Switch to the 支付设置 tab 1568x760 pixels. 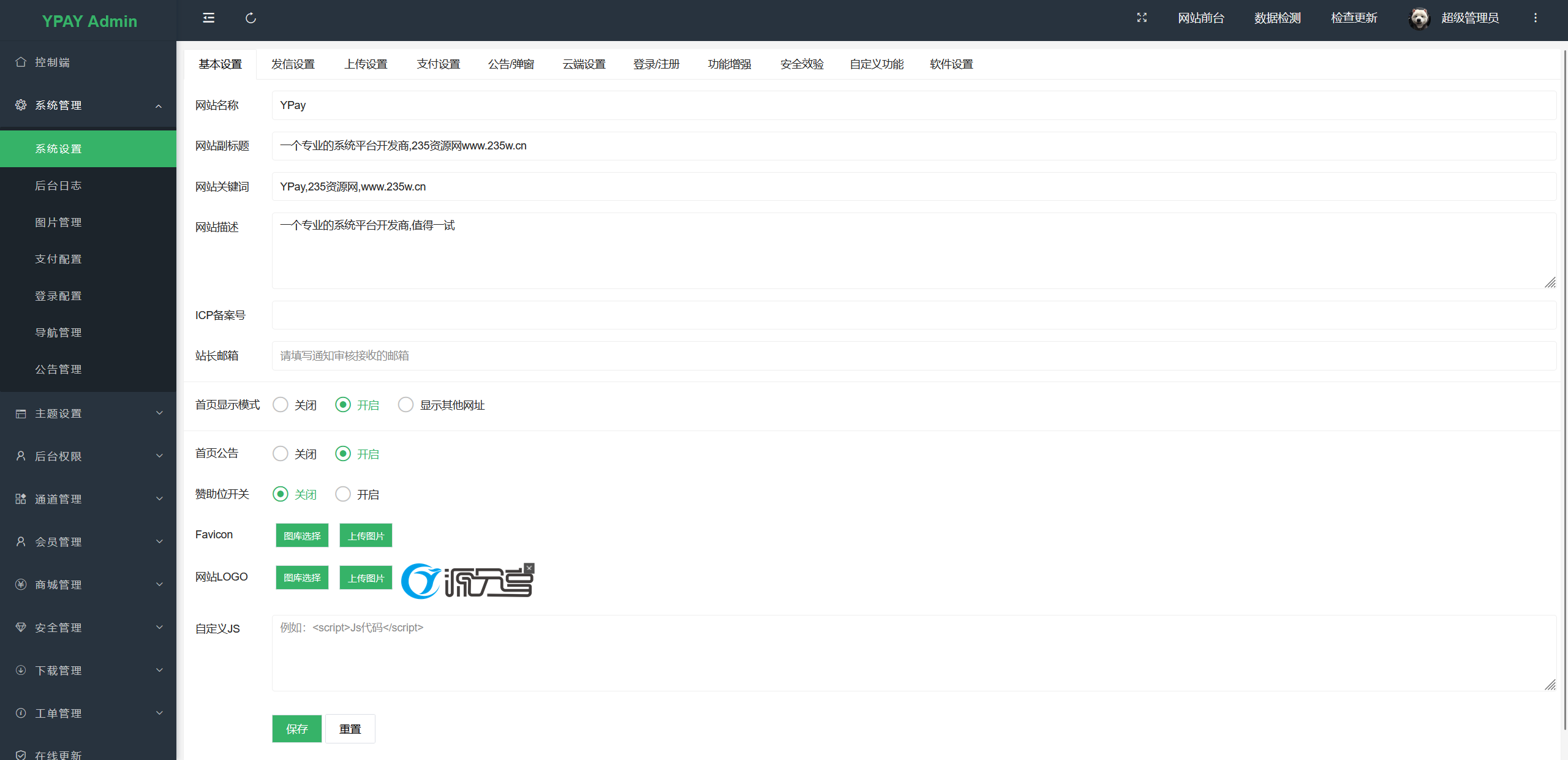438,64
